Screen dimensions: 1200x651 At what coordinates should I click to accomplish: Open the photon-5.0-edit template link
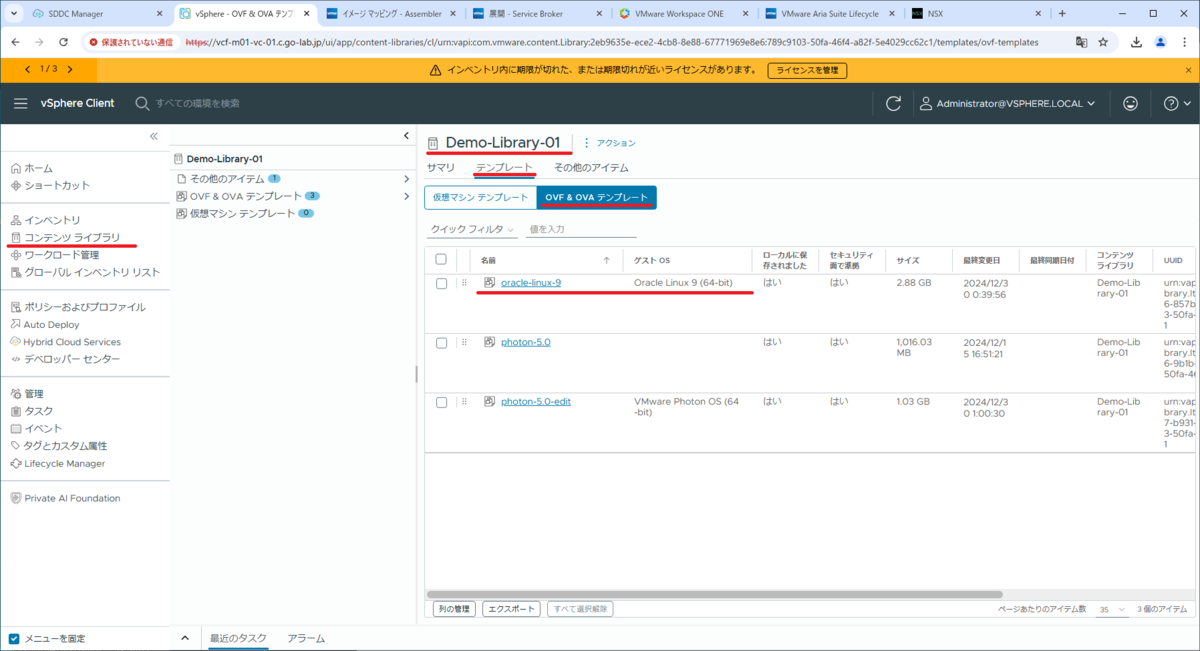point(536,401)
